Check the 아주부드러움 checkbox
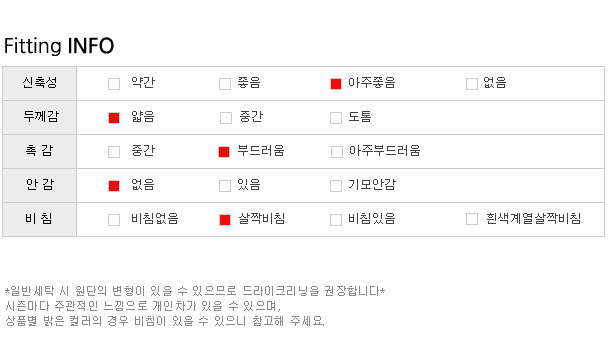This screenshot has height=361, width=608. pos(337,152)
